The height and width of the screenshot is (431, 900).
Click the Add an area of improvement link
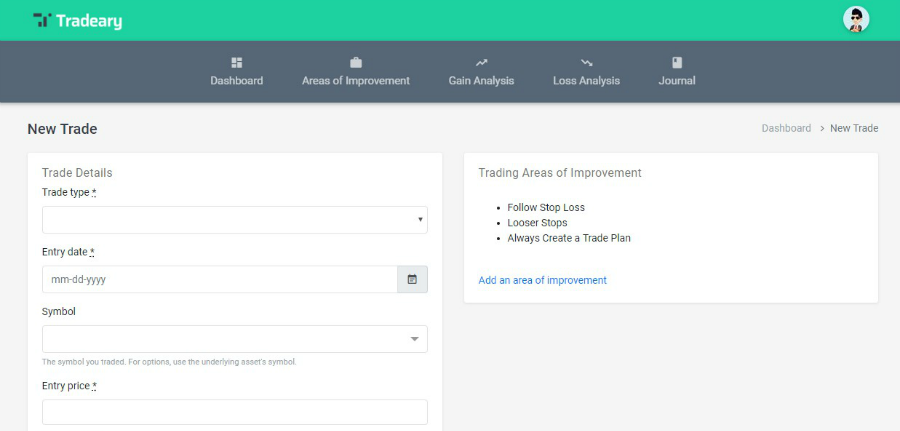click(542, 280)
